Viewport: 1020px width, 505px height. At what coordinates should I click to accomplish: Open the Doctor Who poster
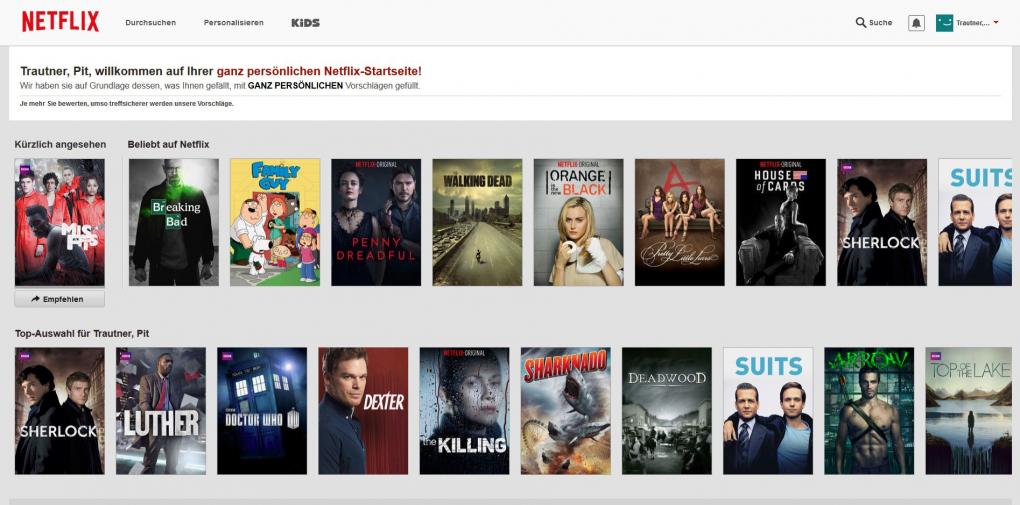coord(262,411)
